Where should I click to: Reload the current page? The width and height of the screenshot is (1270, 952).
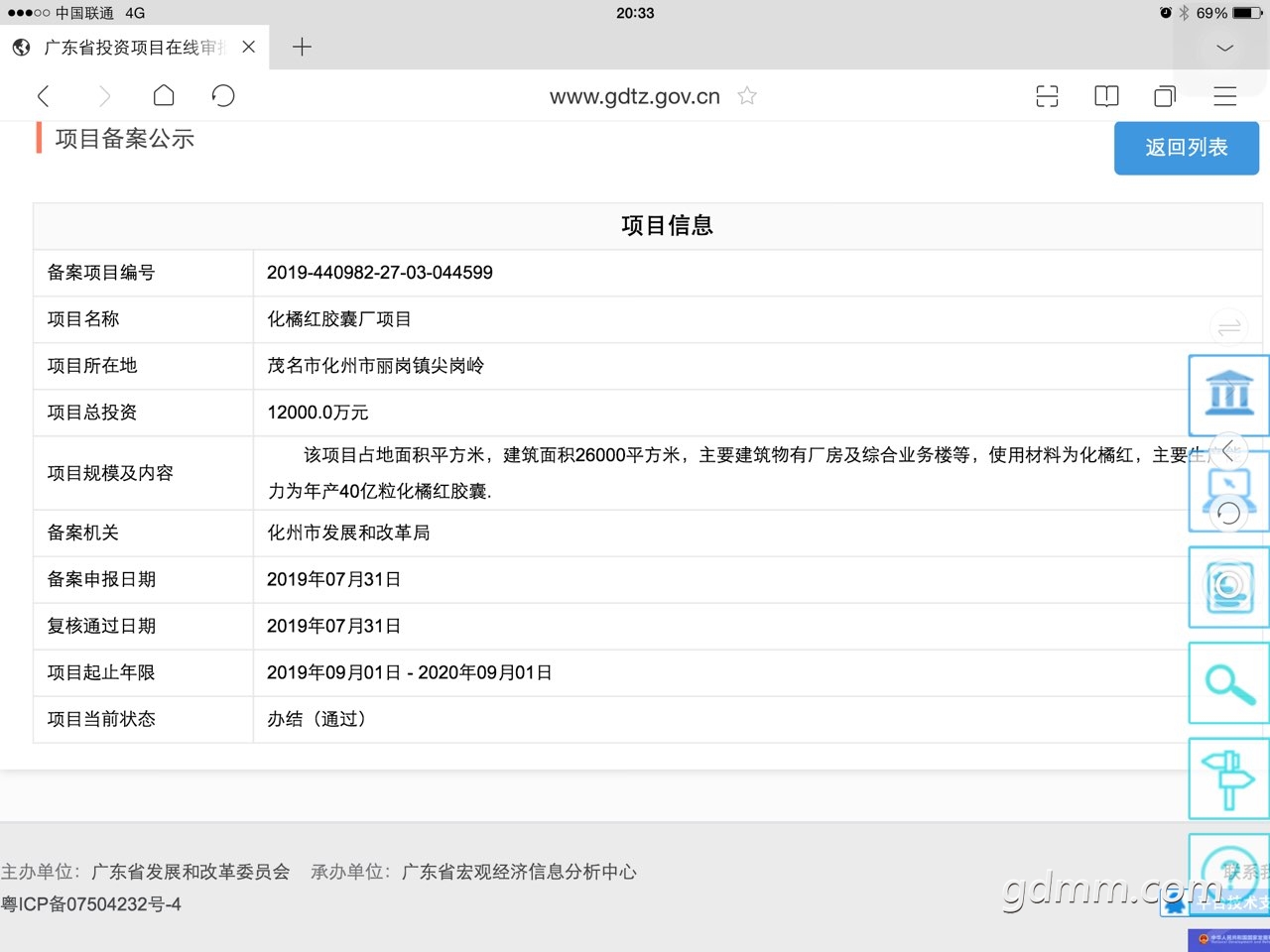point(223,95)
